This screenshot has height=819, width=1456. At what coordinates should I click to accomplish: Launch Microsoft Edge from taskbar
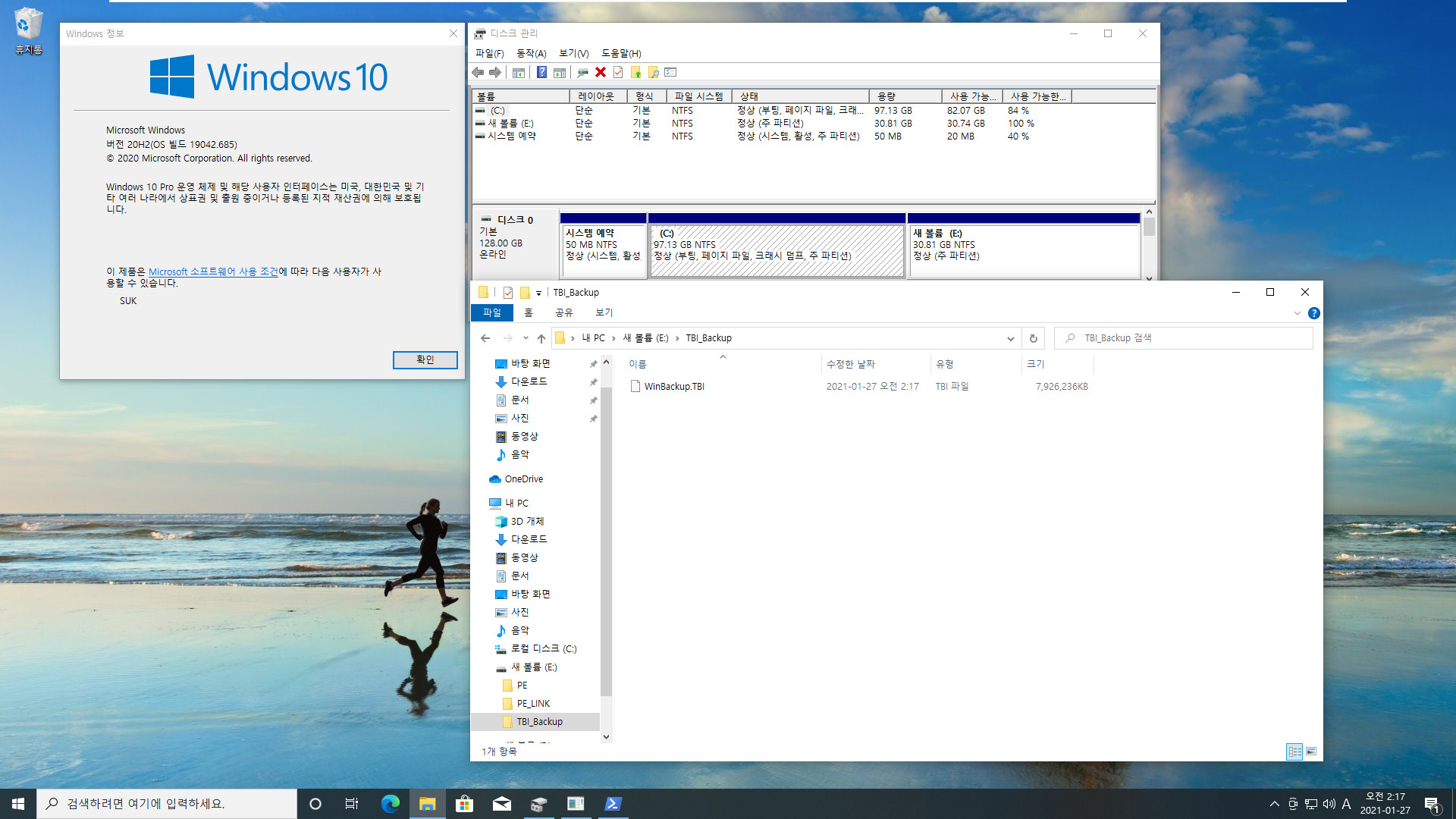click(390, 804)
